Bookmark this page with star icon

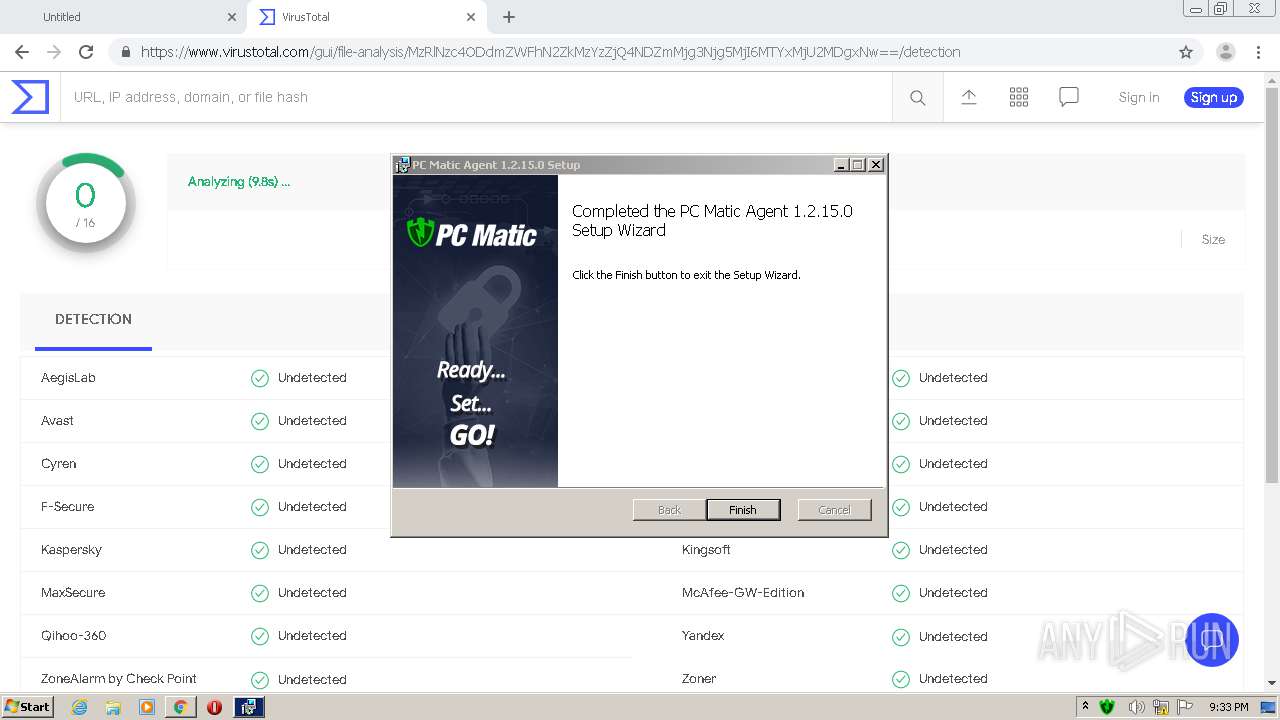coord(1186,52)
